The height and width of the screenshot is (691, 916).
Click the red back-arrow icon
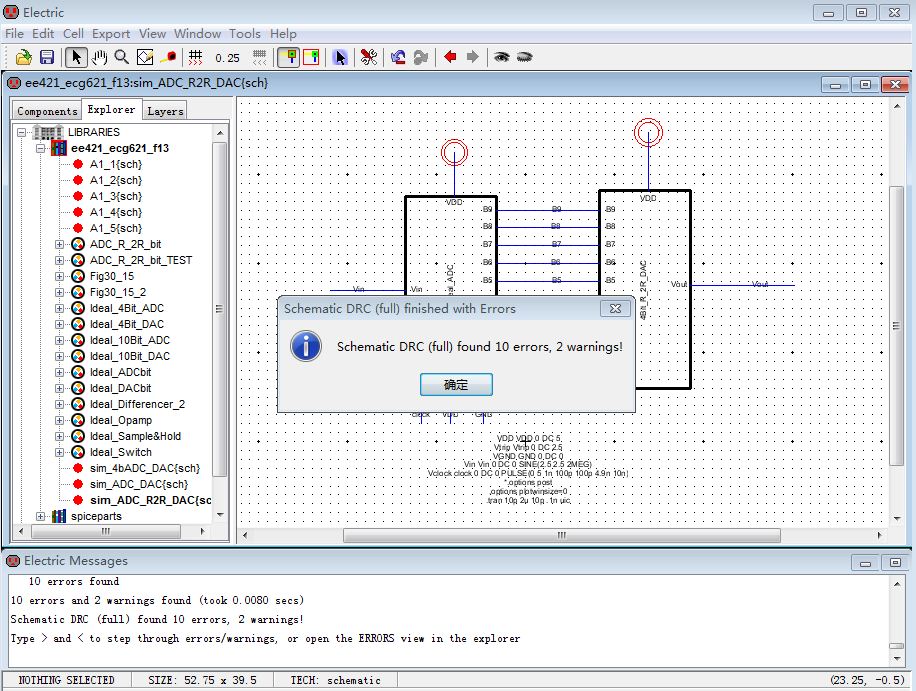(x=450, y=57)
